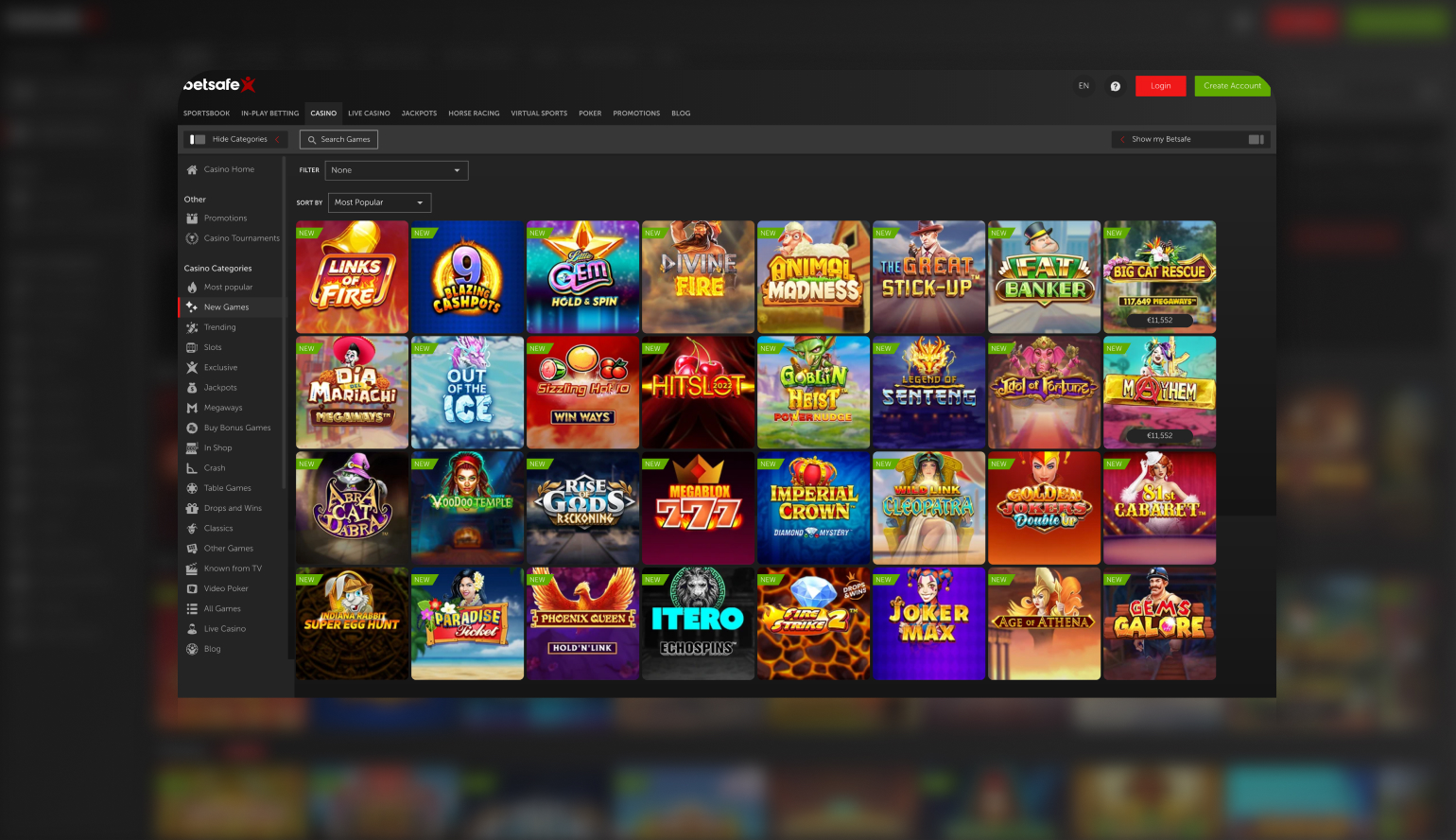The width and height of the screenshot is (1456, 840).
Task: Switch to the Live Casino tab
Action: (369, 114)
